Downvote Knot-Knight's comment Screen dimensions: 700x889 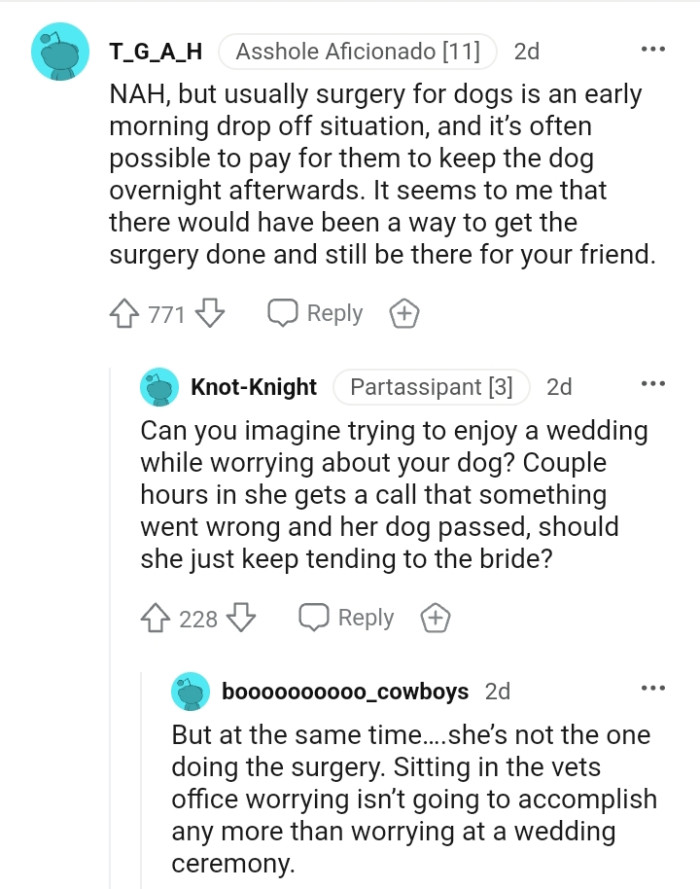tap(213, 618)
